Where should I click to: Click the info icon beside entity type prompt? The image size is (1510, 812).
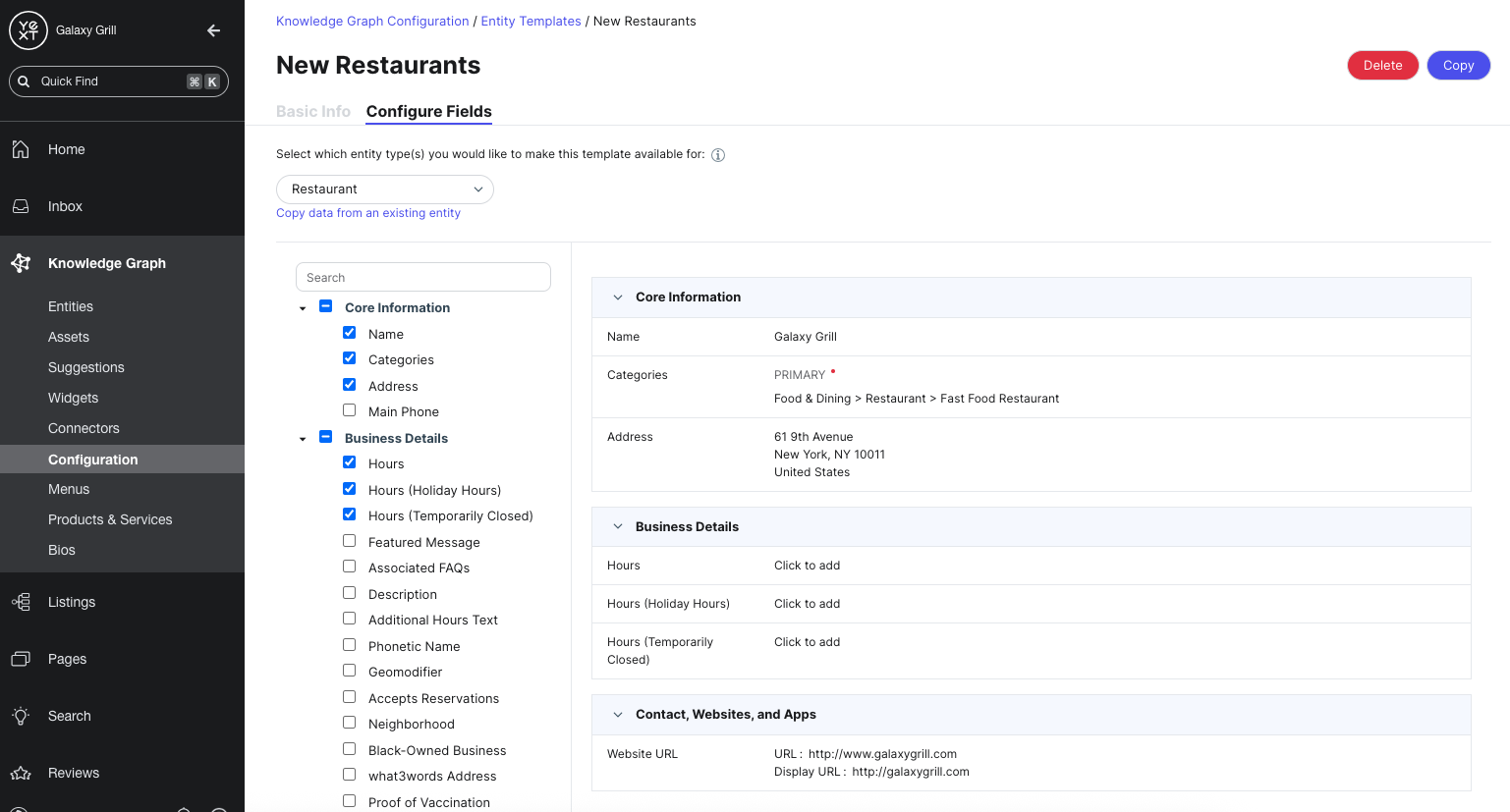click(x=718, y=155)
